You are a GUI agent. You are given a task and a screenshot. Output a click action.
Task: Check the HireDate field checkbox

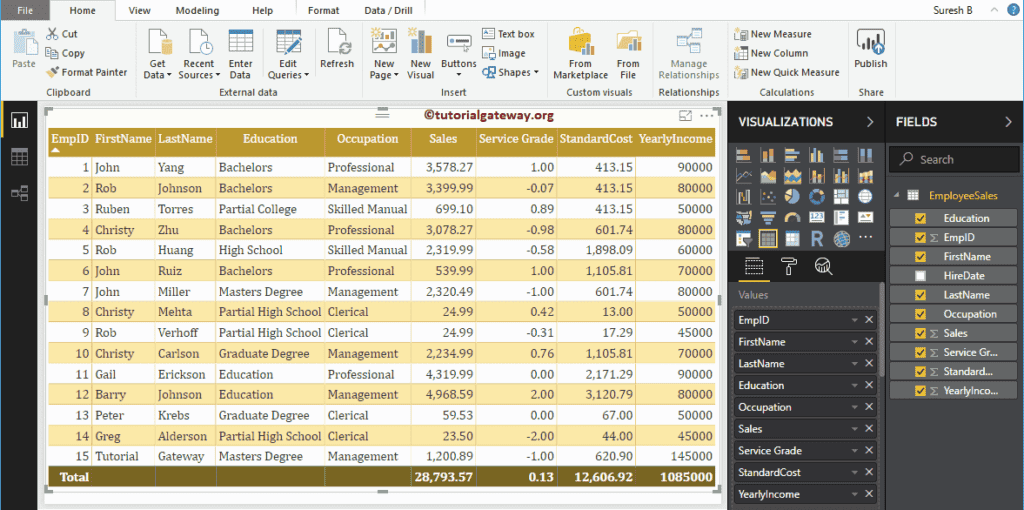click(921, 276)
